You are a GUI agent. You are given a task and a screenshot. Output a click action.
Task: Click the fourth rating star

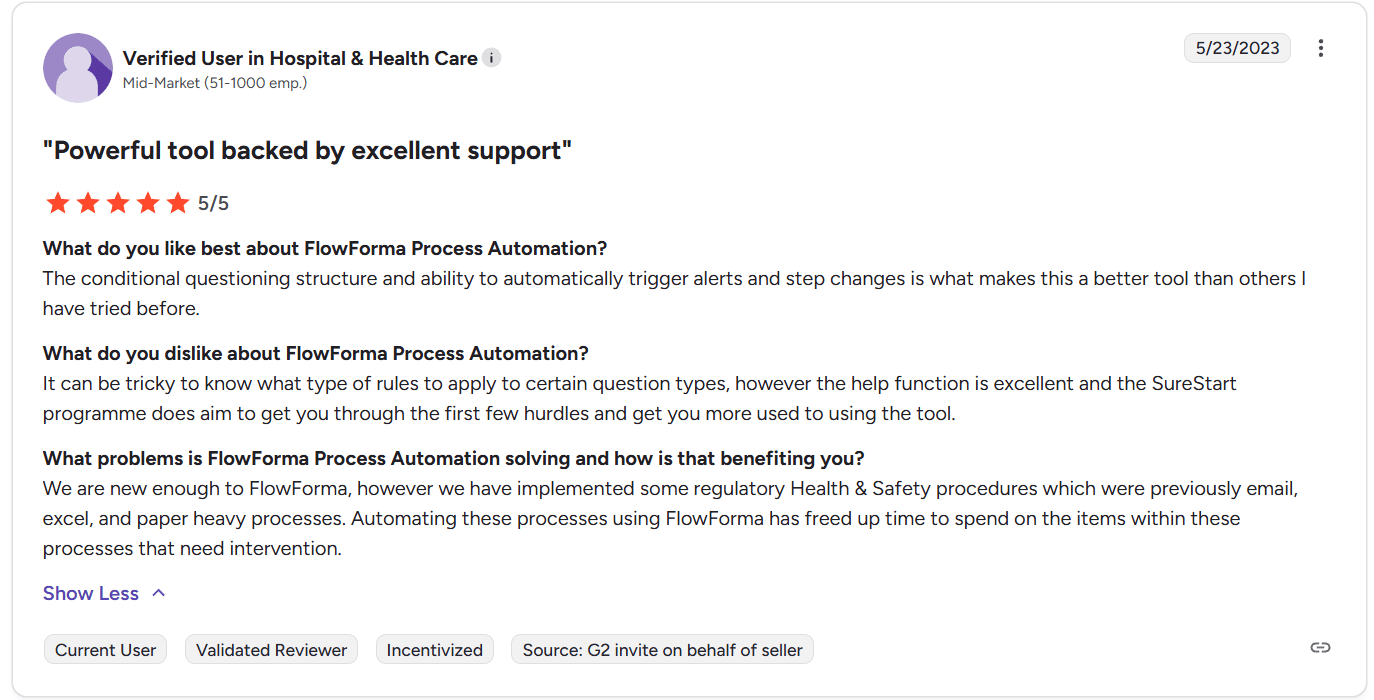[x=148, y=204]
